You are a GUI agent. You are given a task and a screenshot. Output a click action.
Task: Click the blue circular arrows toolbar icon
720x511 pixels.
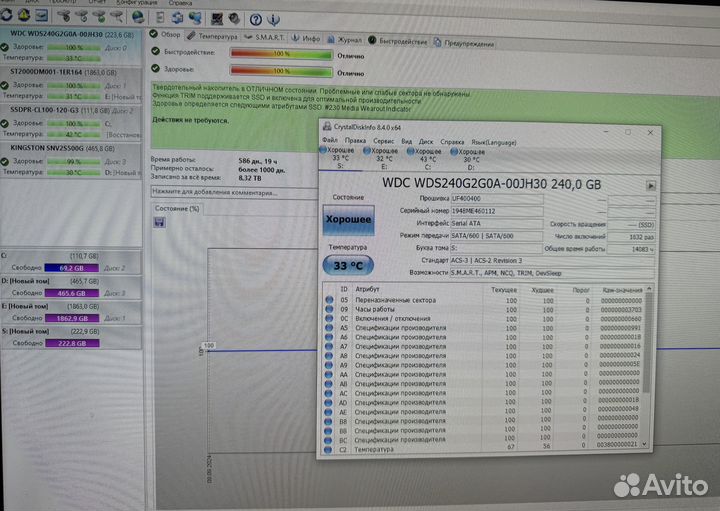point(177,18)
